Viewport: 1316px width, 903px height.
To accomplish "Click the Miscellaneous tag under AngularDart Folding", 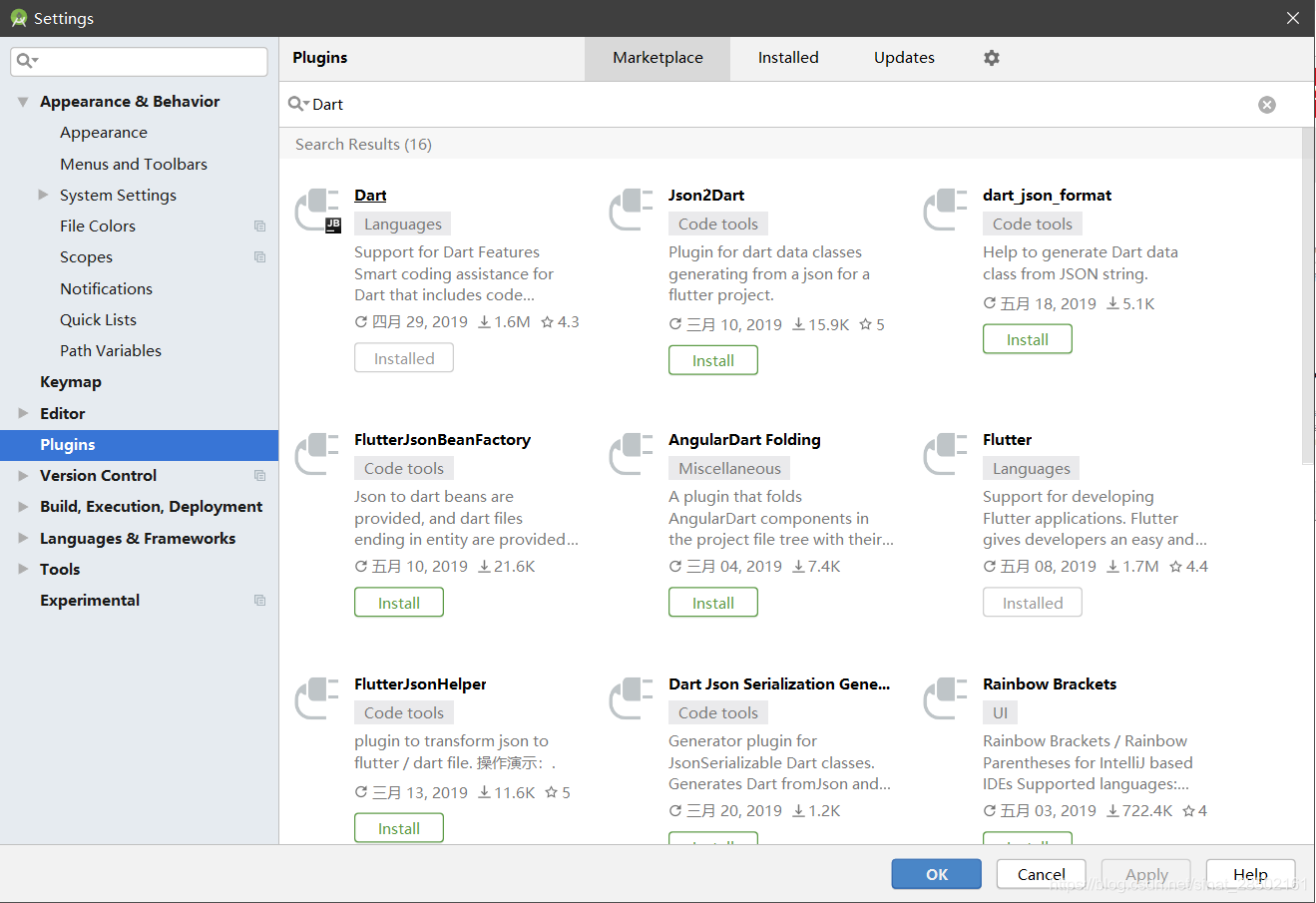I will click(729, 469).
